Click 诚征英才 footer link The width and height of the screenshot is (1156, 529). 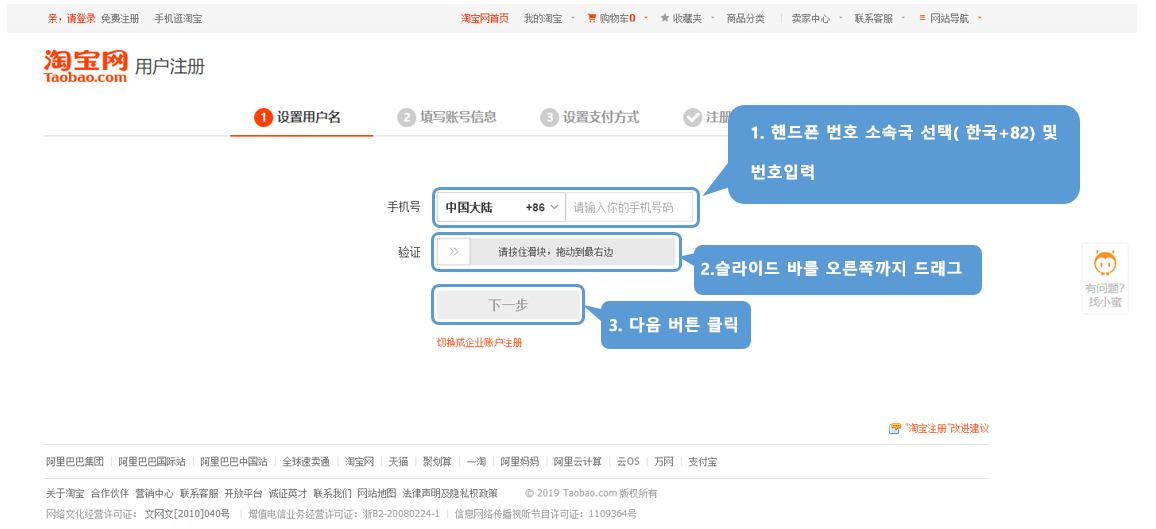pyautogui.click(x=288, y=493)
